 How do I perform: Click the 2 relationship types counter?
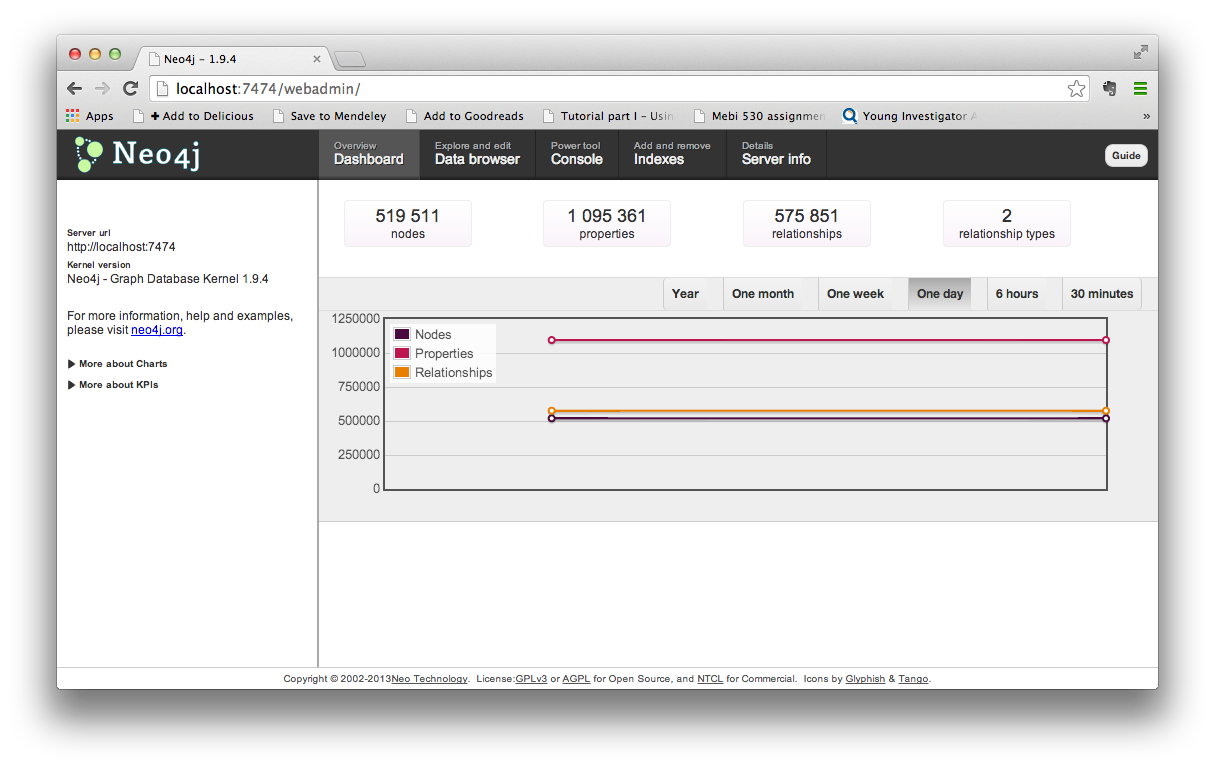(x=1007, y=223)
